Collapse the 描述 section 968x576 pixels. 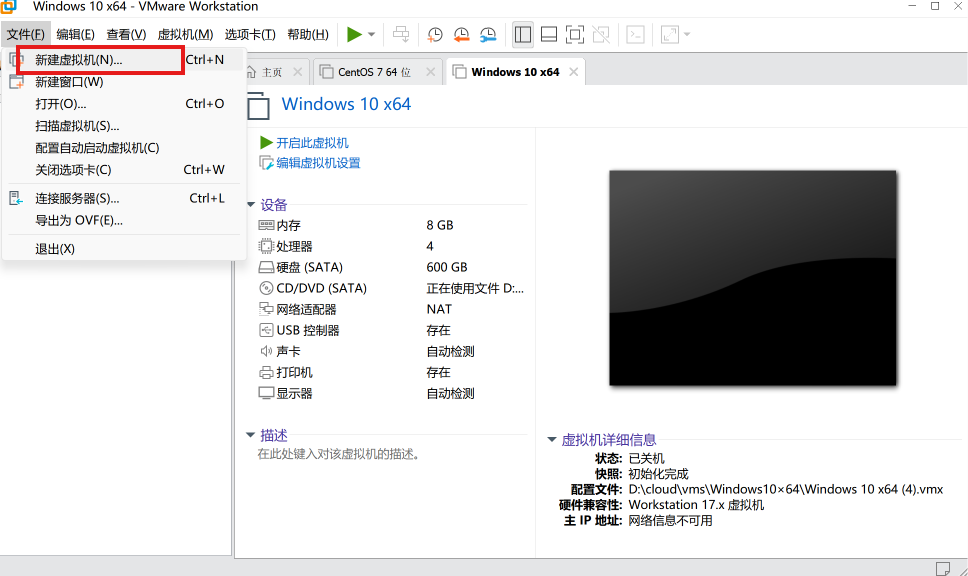[x=251, y=435]
